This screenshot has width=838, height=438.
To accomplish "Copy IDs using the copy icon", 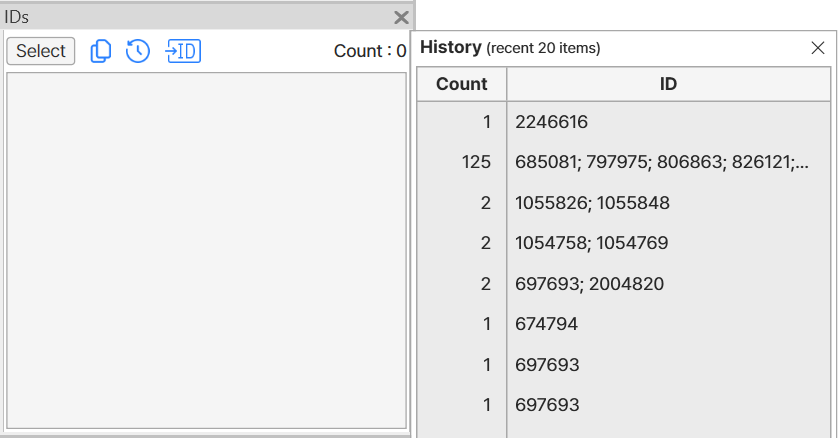I will point(101,51).
